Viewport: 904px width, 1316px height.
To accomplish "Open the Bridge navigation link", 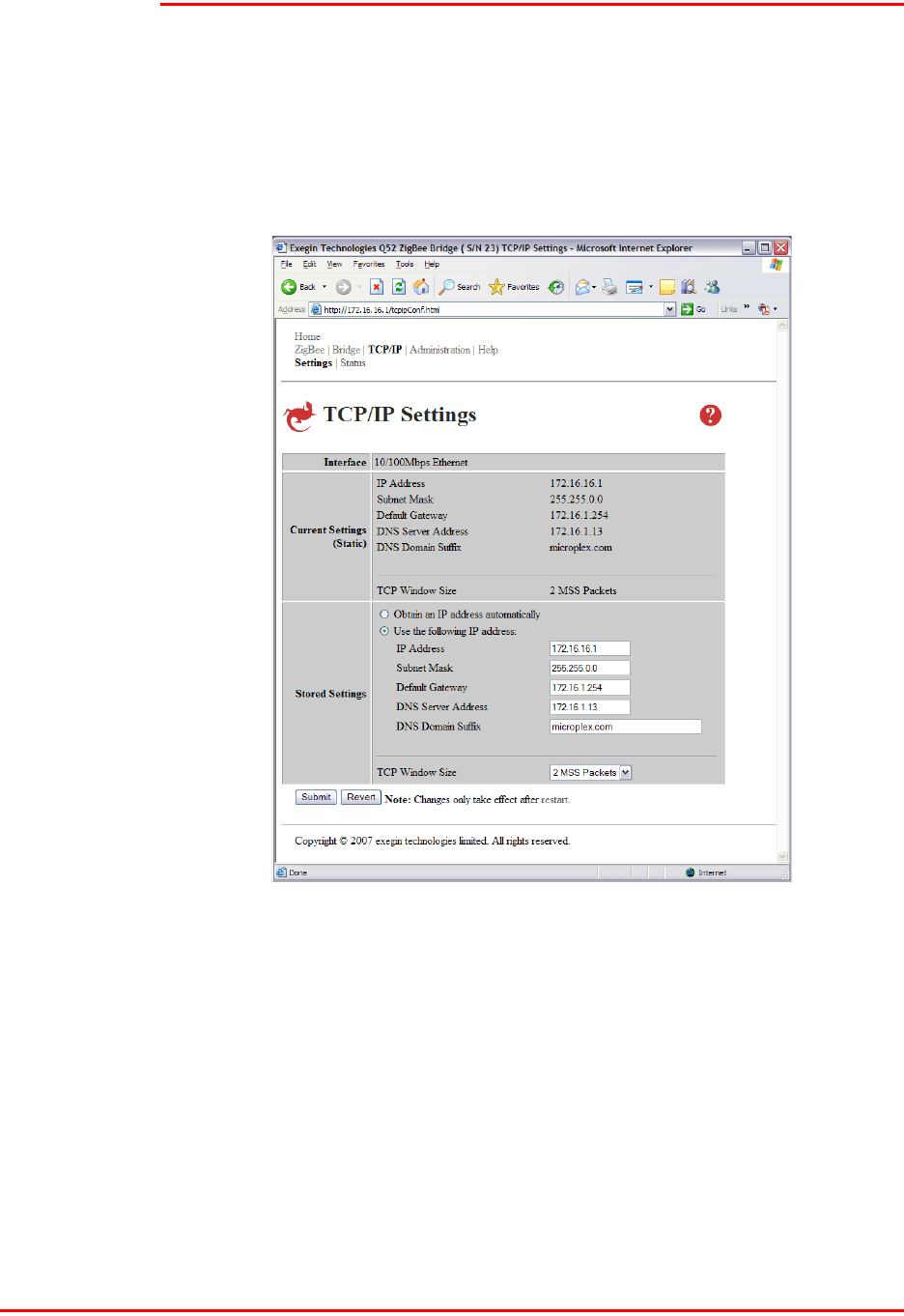I will tap(346, 350).
